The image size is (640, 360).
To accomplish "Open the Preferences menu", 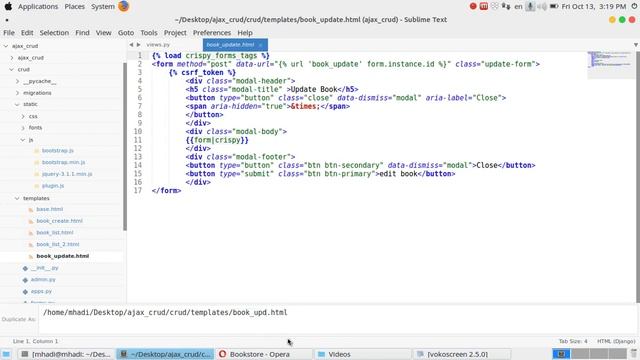I will 212,33.
